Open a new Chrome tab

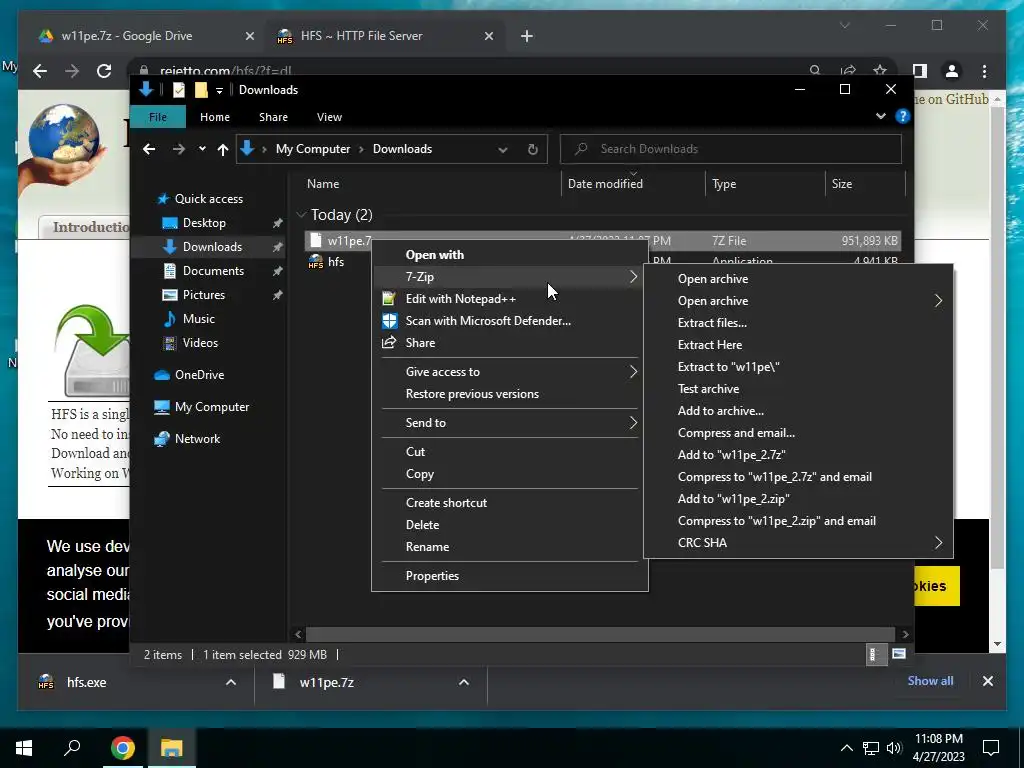(527, 36)
